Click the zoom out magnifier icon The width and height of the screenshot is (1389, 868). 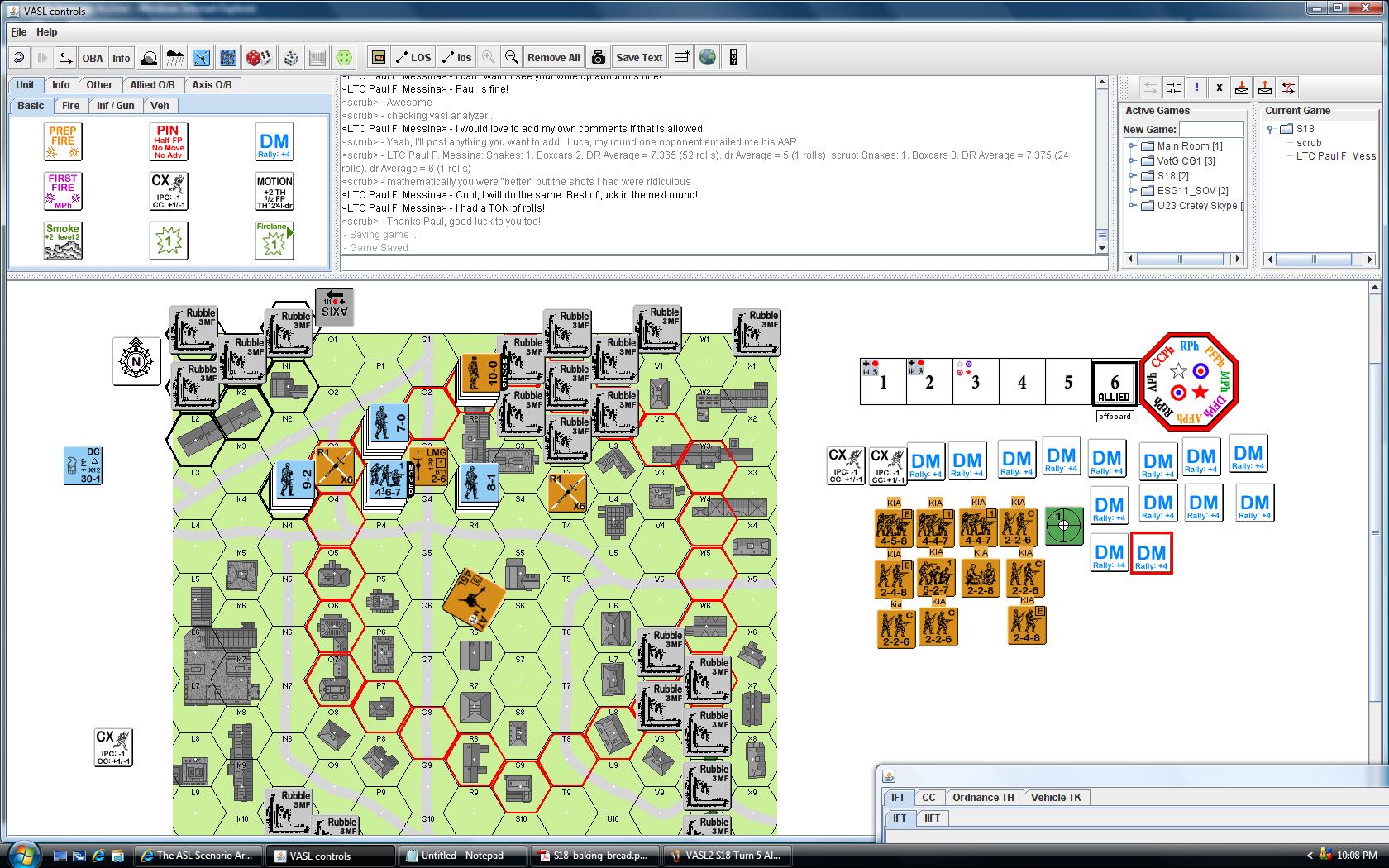tap(512, 57)
